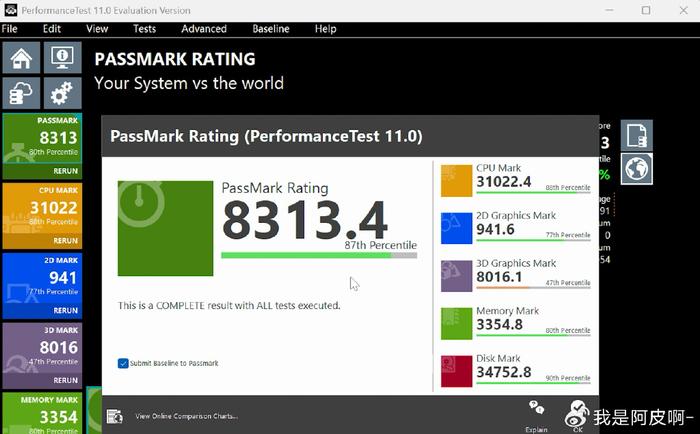Image resolution: width=700 pixels, height=434 pixels.
Task: Open the View menu
Action: point(97,29)
